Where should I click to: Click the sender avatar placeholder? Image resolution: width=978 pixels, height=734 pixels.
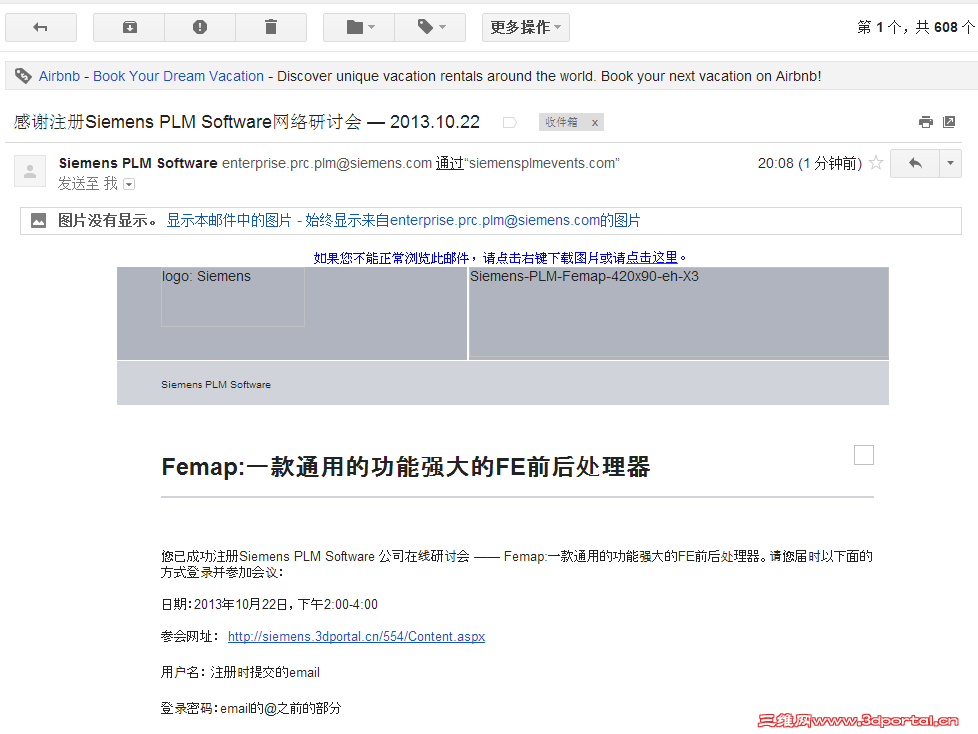(30, 171)
